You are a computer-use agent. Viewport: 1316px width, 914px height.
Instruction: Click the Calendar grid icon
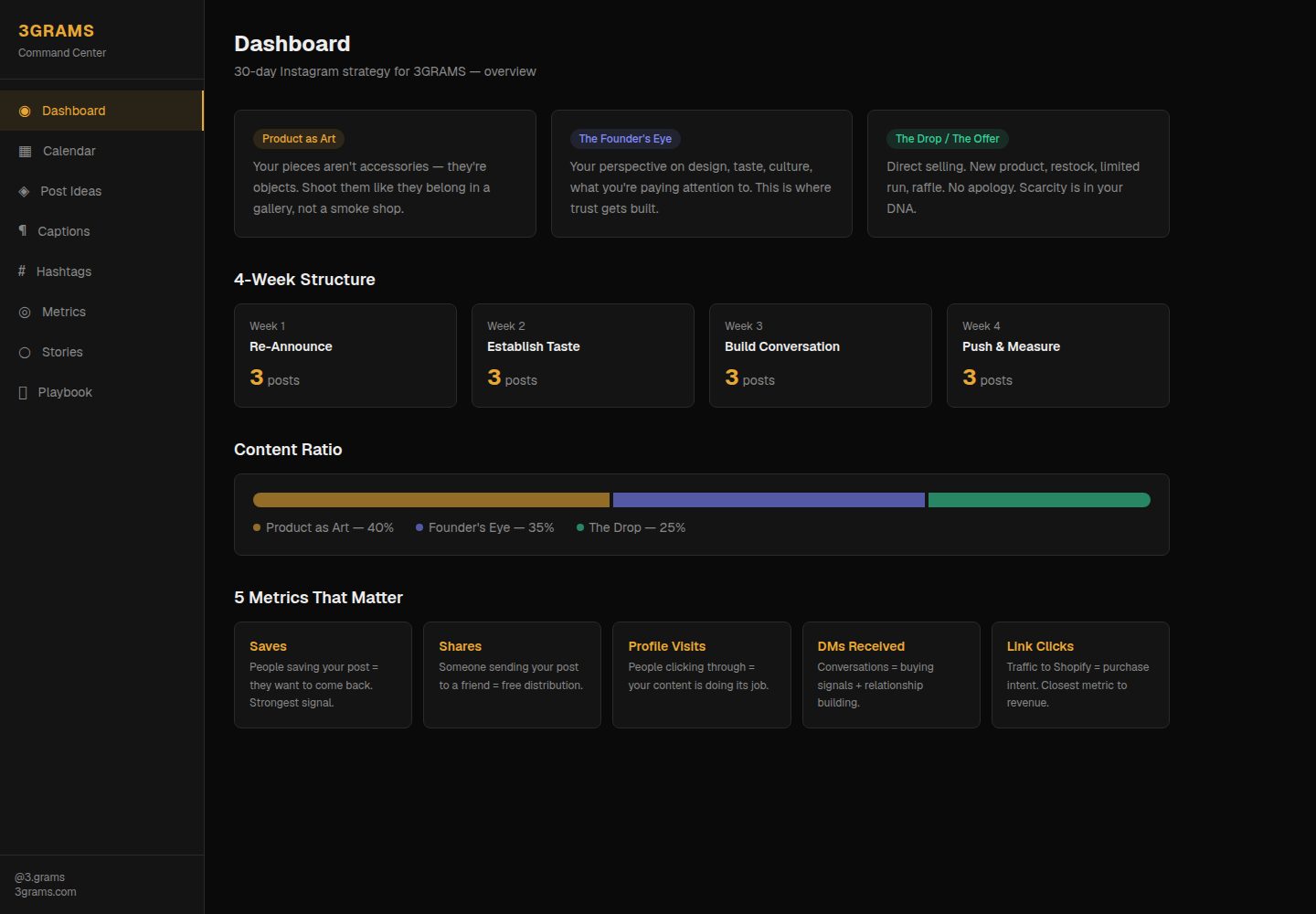[25, 152]
